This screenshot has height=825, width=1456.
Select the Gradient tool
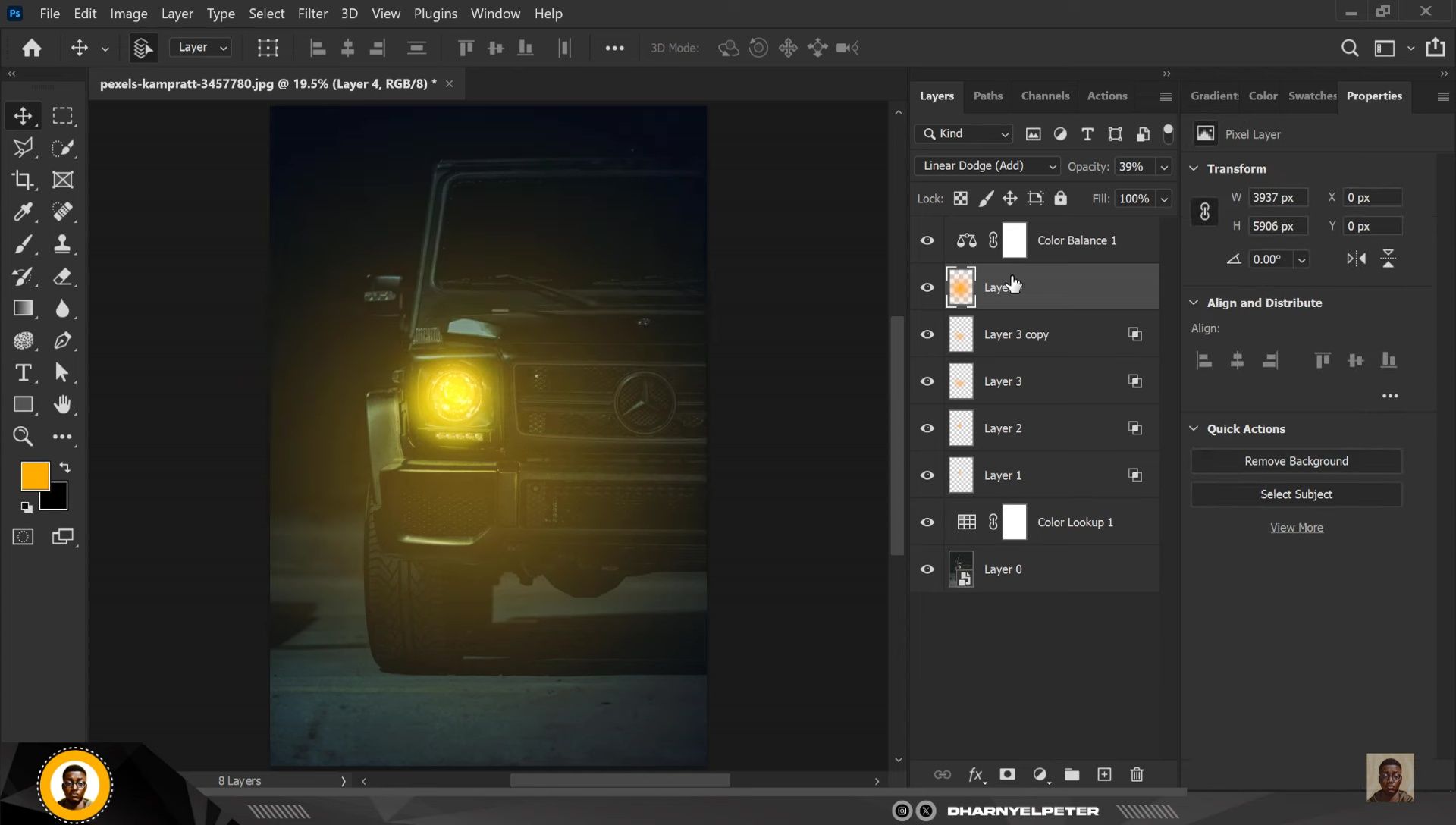click(x=23, y=308)
